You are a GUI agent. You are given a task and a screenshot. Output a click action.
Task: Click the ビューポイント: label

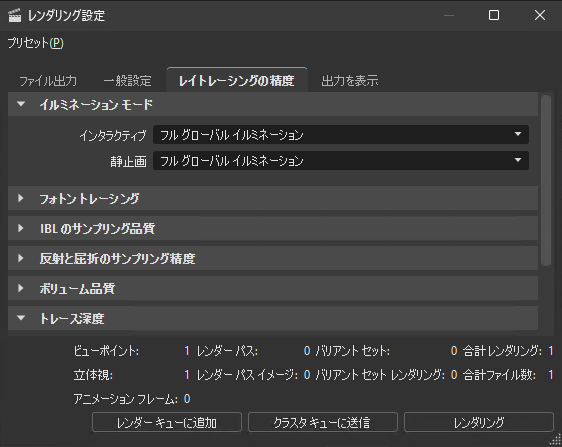(106, 351)
